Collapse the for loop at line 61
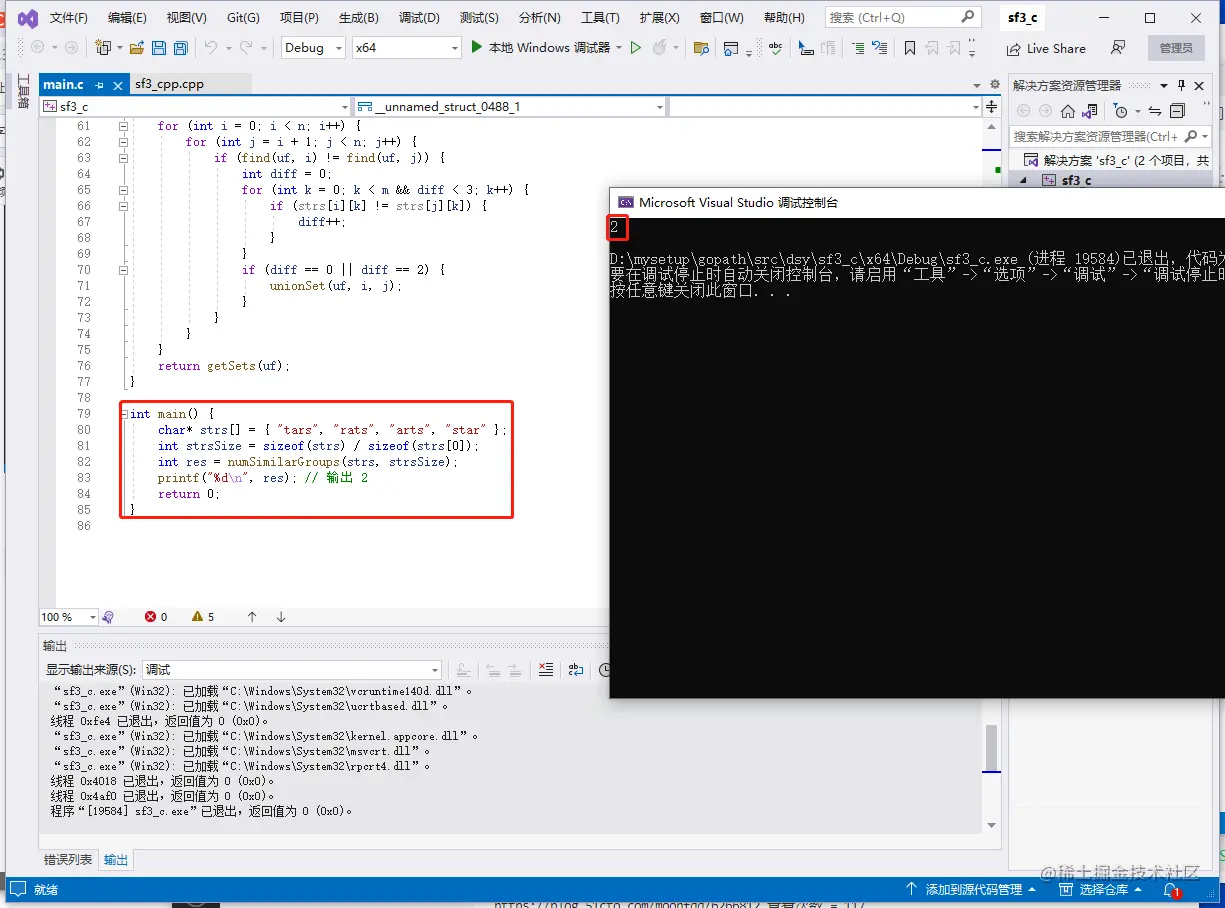1225x908 pixels. click(x=124, y=126)
